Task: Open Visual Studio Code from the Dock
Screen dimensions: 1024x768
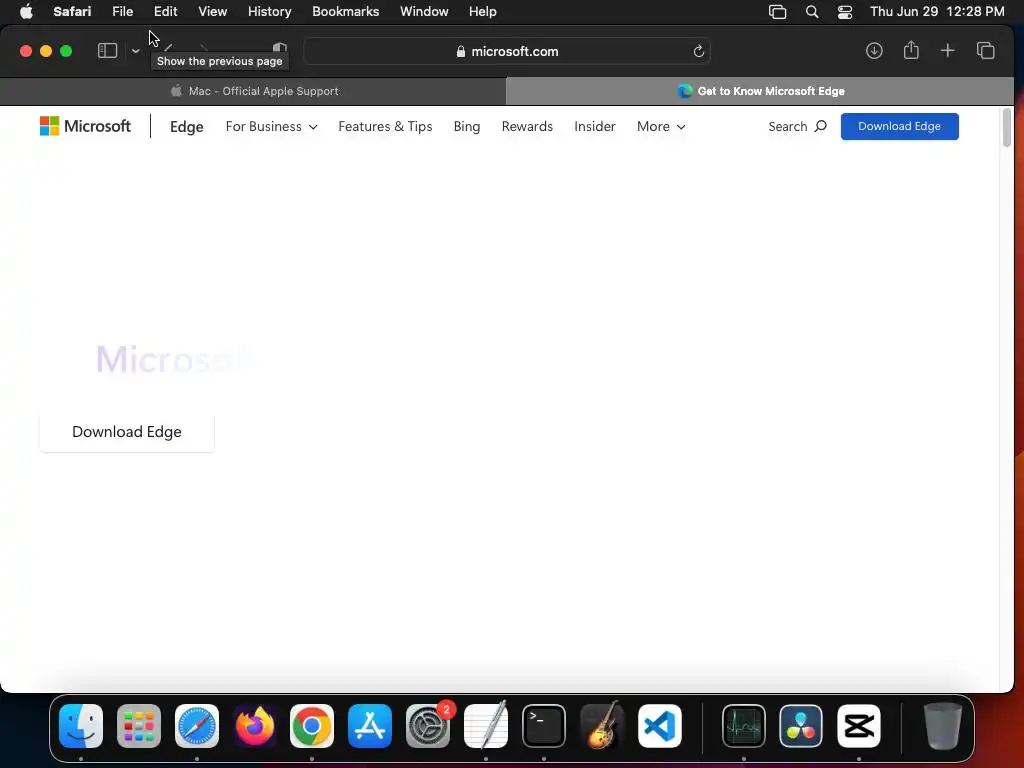Action: pos(660,726)
